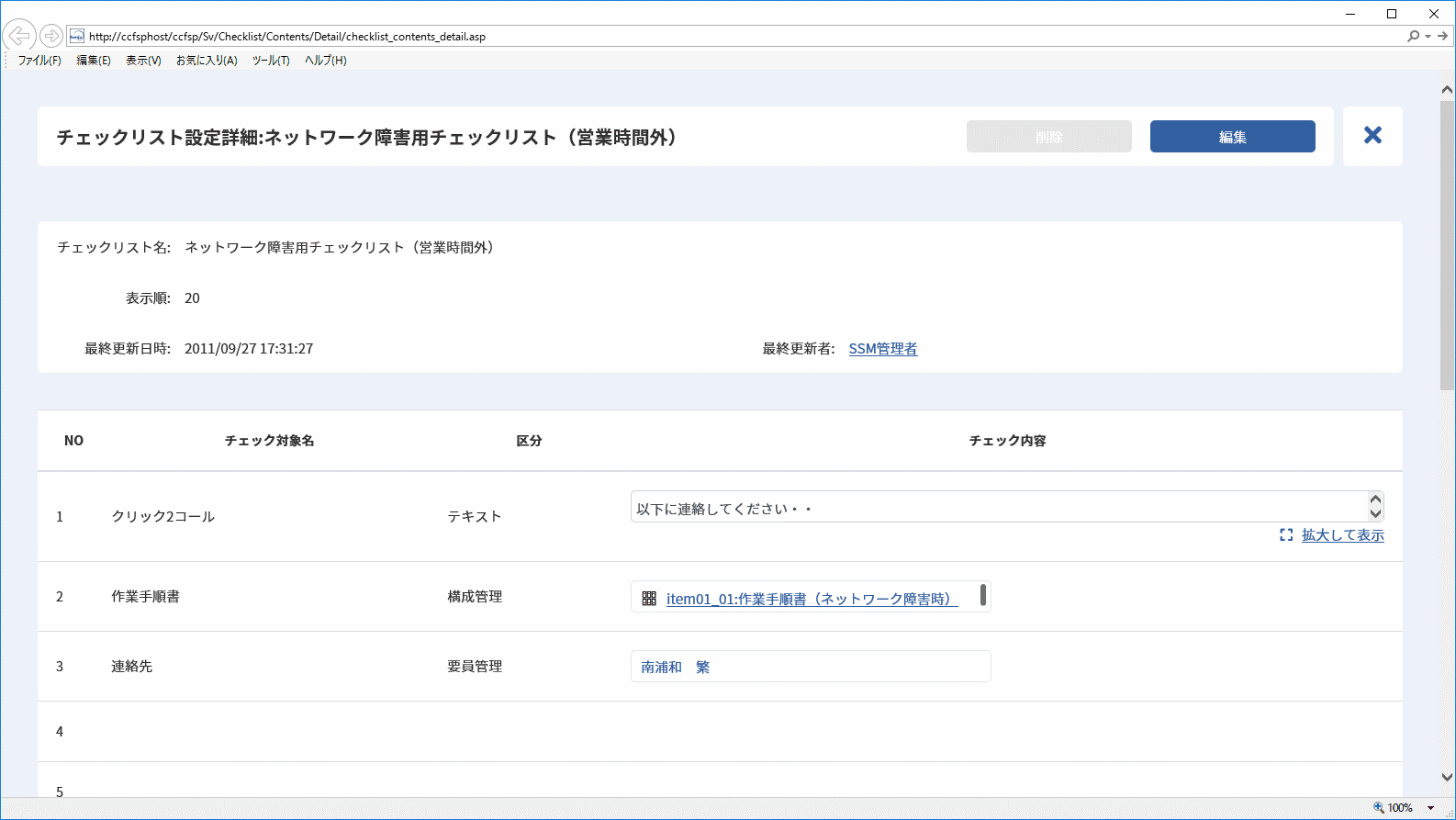1456x820 pixels.
Task: Open the 編集(E) menu
Action: 94,61
